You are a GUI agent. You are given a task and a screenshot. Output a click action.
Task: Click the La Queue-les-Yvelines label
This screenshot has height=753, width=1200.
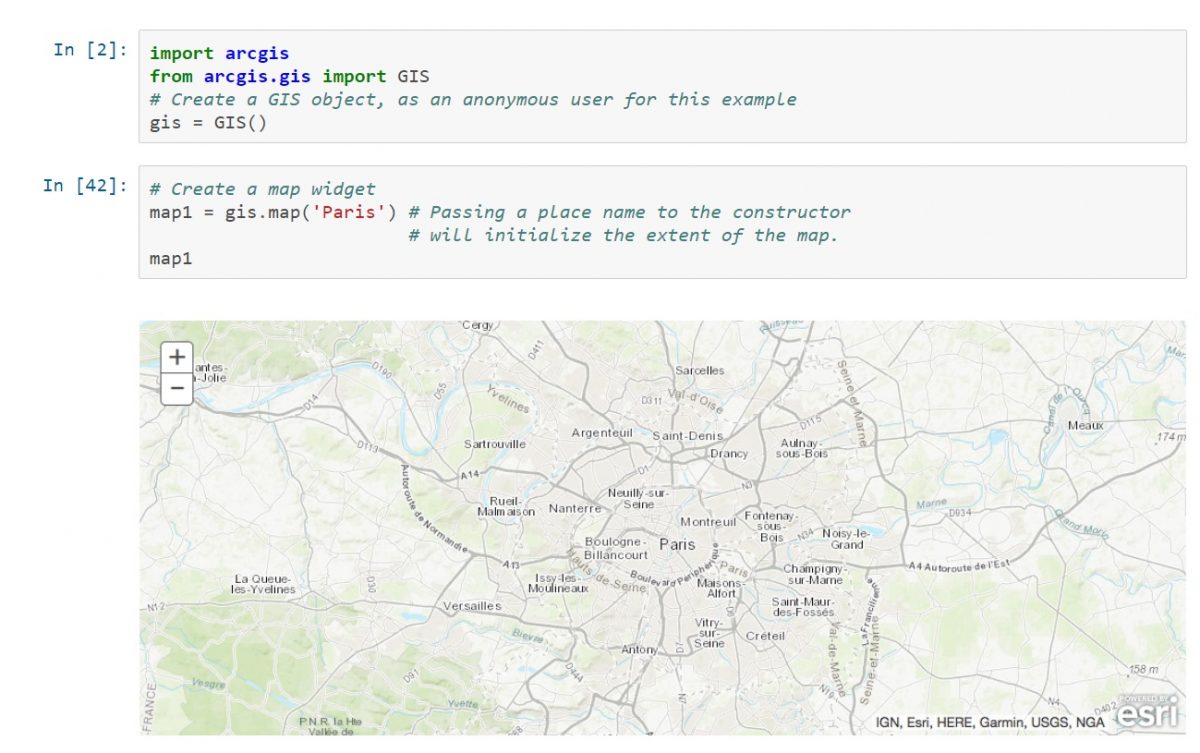tap(265, 584)
